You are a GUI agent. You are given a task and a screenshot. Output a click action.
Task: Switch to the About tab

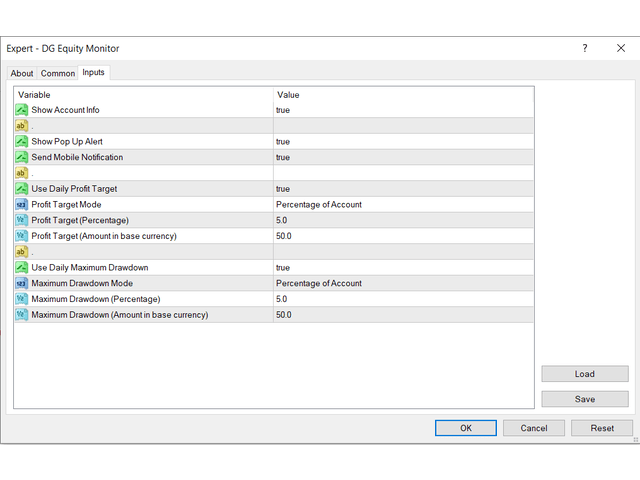(22, 73)
